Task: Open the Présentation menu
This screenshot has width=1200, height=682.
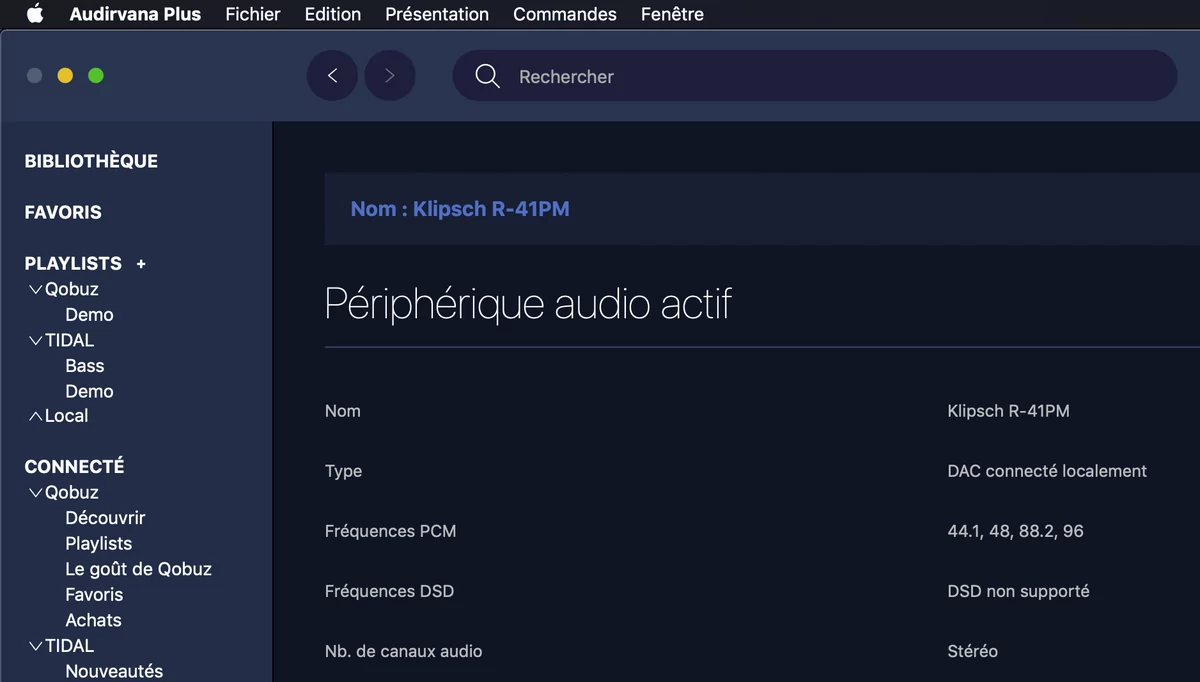Action: click(x=437, y=14)
